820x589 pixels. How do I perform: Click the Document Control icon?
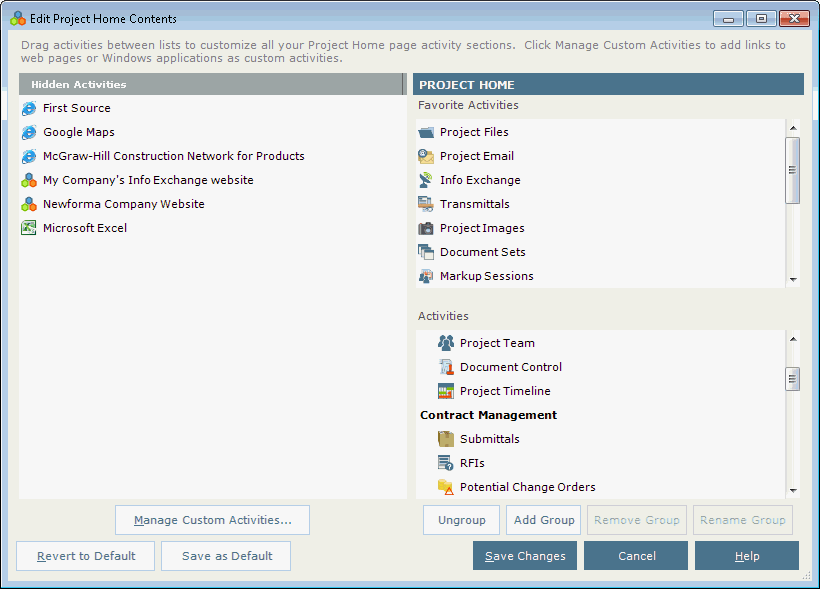tap(446, 367)
